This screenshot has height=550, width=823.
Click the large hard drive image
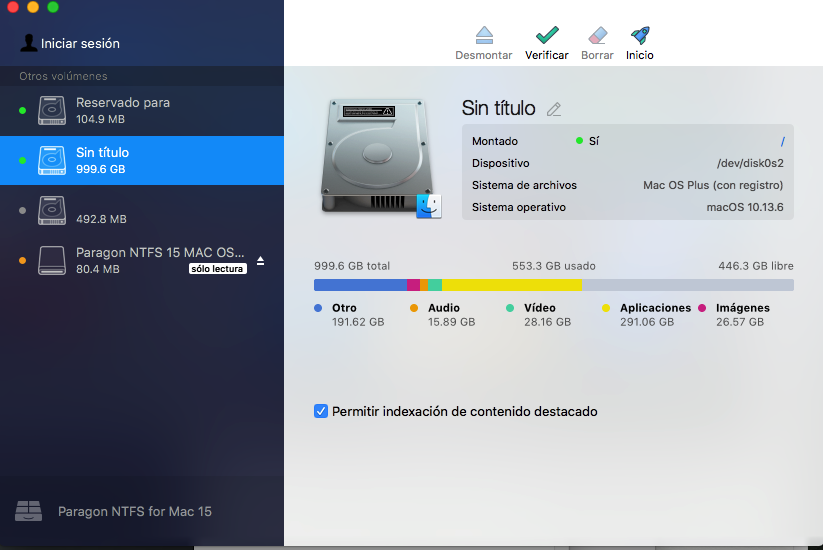click(377, 156)
